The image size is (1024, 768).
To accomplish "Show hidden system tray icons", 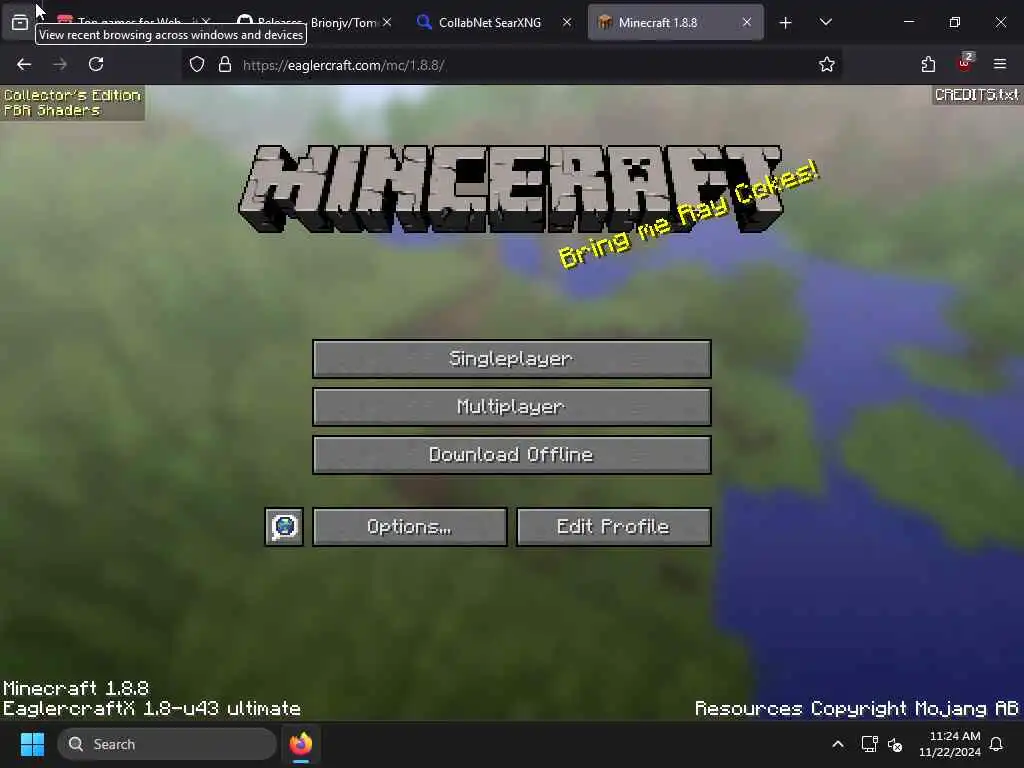I will pos(838,744).
